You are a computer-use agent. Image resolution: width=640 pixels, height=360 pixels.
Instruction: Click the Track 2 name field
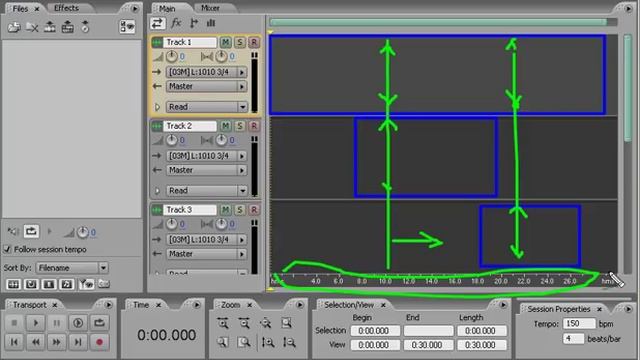[x=190, y=126]
